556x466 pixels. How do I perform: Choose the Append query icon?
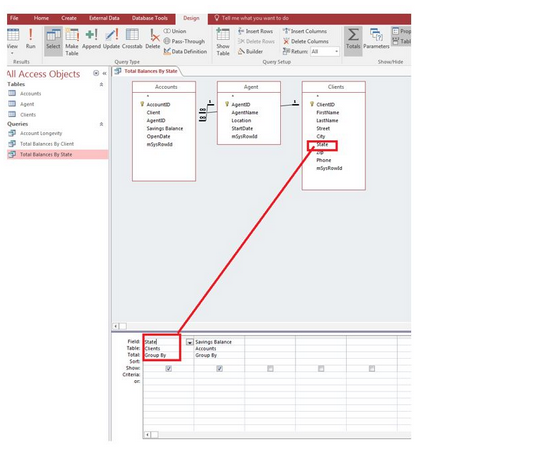tap(91, 39)
